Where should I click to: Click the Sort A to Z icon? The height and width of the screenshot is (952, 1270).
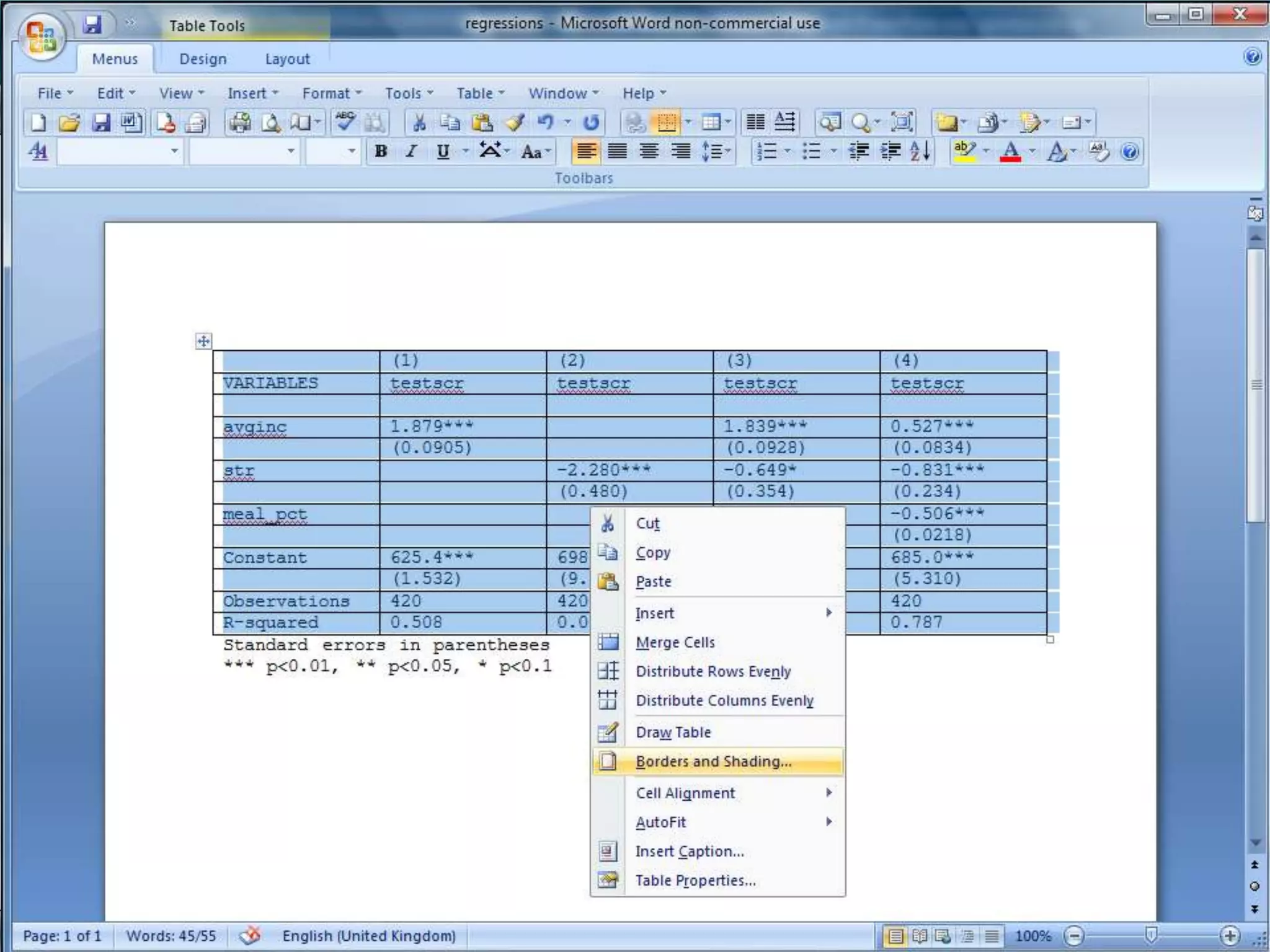[x=920, y=151]
